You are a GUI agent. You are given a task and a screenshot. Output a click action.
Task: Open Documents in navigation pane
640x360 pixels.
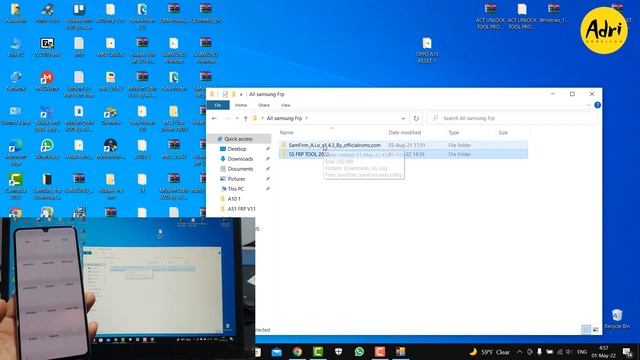(240, 169)
